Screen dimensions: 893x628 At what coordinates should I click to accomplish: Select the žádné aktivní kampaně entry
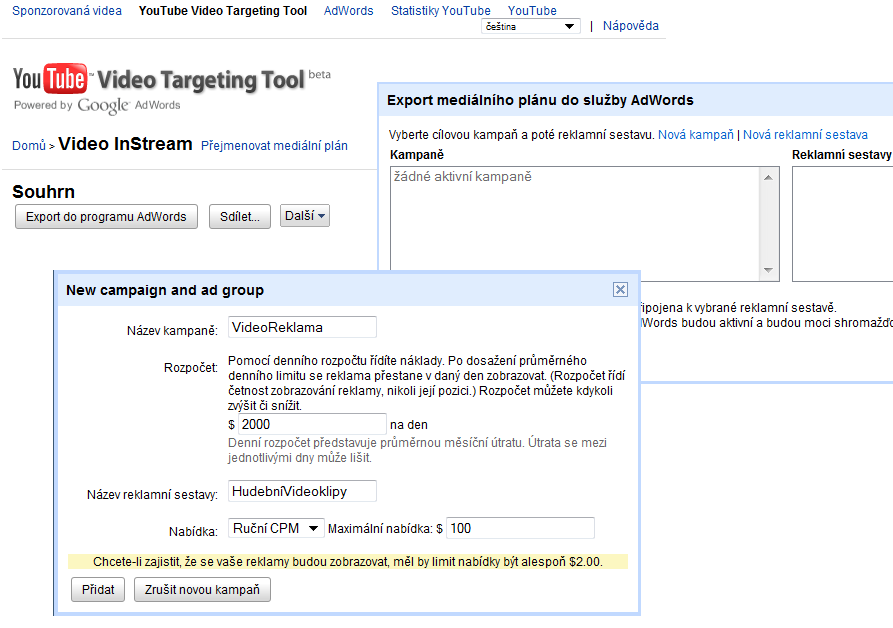click(x=462, y=177)
